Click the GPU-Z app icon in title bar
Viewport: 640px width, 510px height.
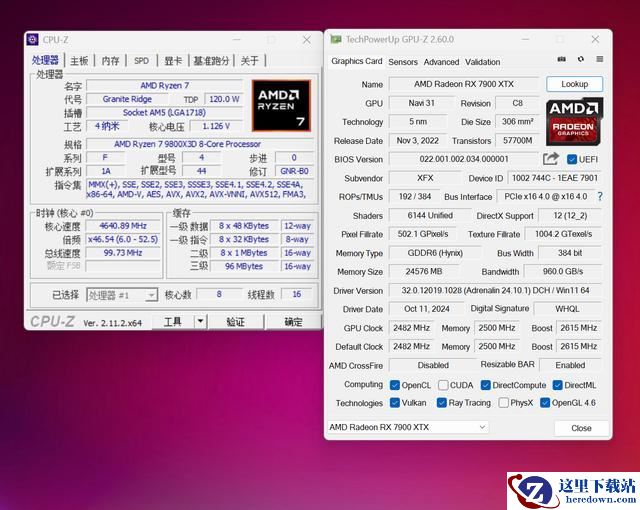tap(336, 39)
